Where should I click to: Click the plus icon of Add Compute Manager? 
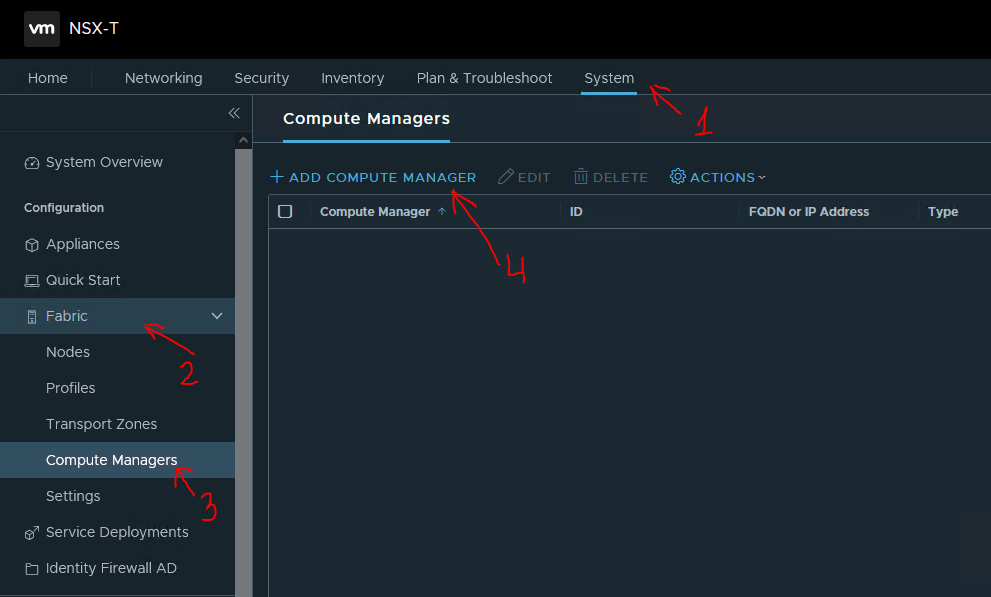(277, 177)
